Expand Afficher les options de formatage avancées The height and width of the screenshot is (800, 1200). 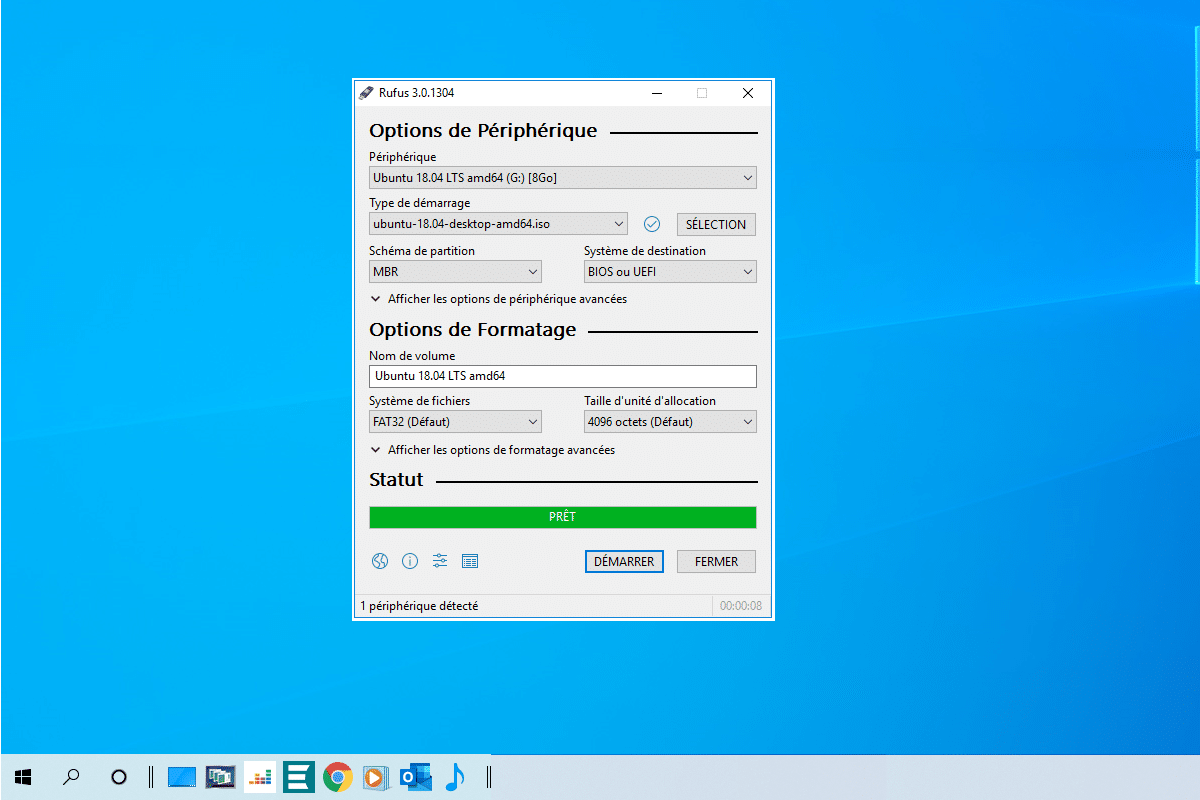point(493,450)
